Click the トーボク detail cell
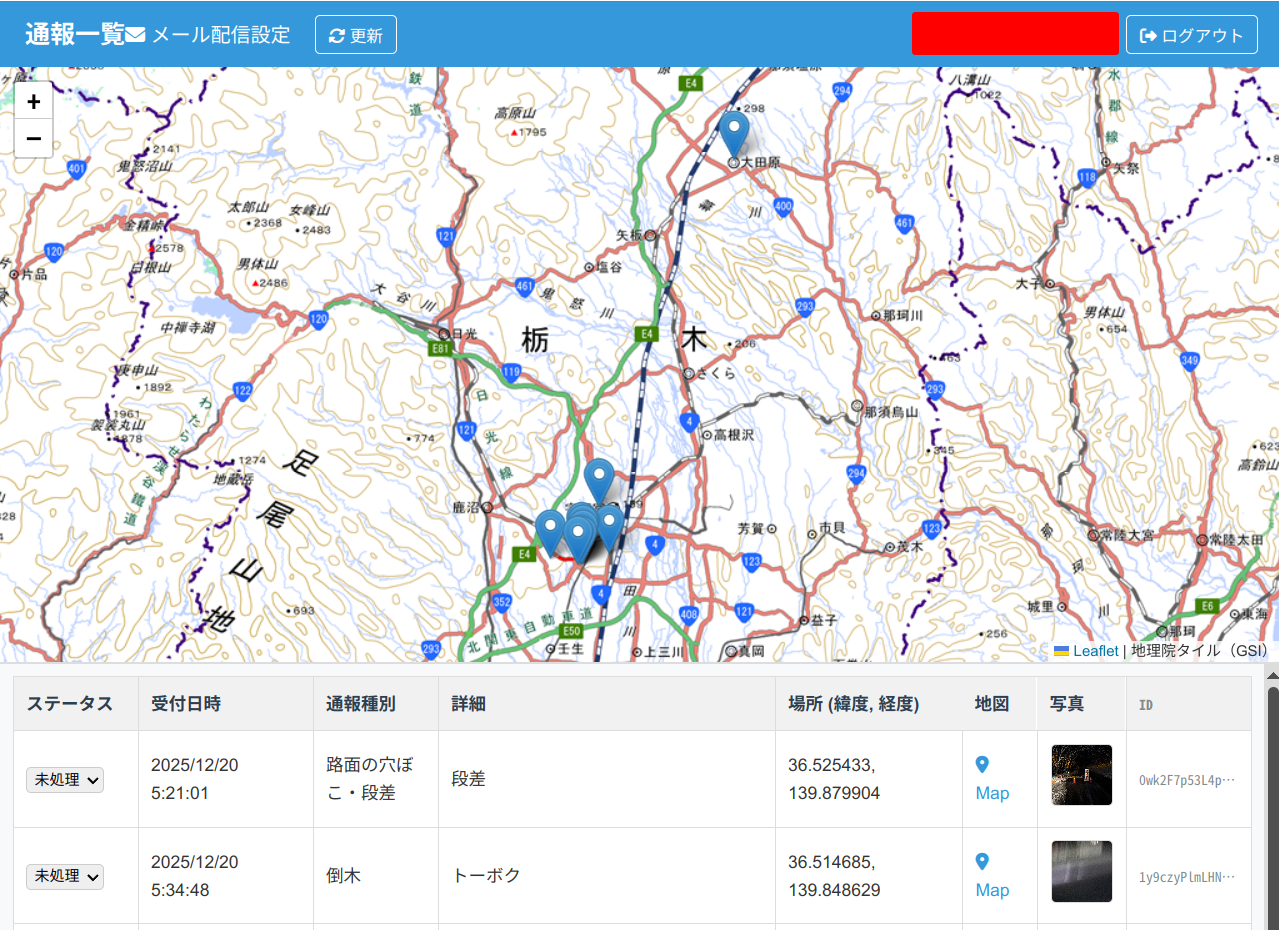This screenshot has width=1279, height=930. click(607, 876)
